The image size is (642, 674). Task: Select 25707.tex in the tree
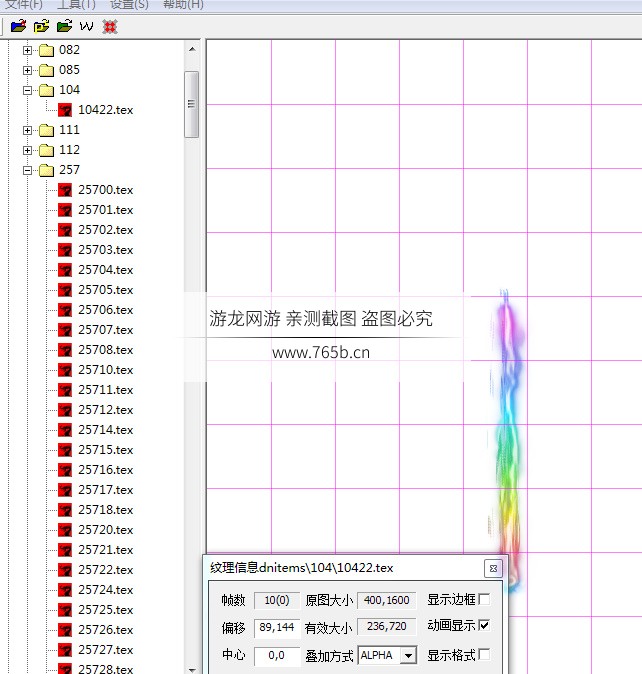point(106,330)
